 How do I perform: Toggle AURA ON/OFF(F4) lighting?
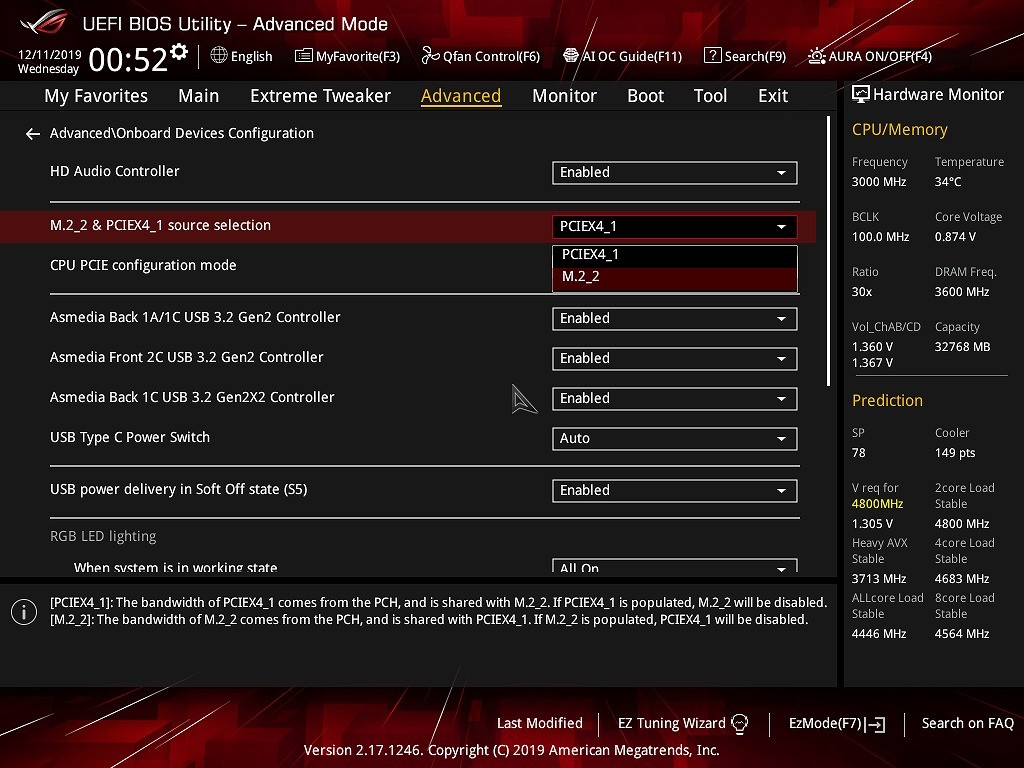(x=817, y=56)
